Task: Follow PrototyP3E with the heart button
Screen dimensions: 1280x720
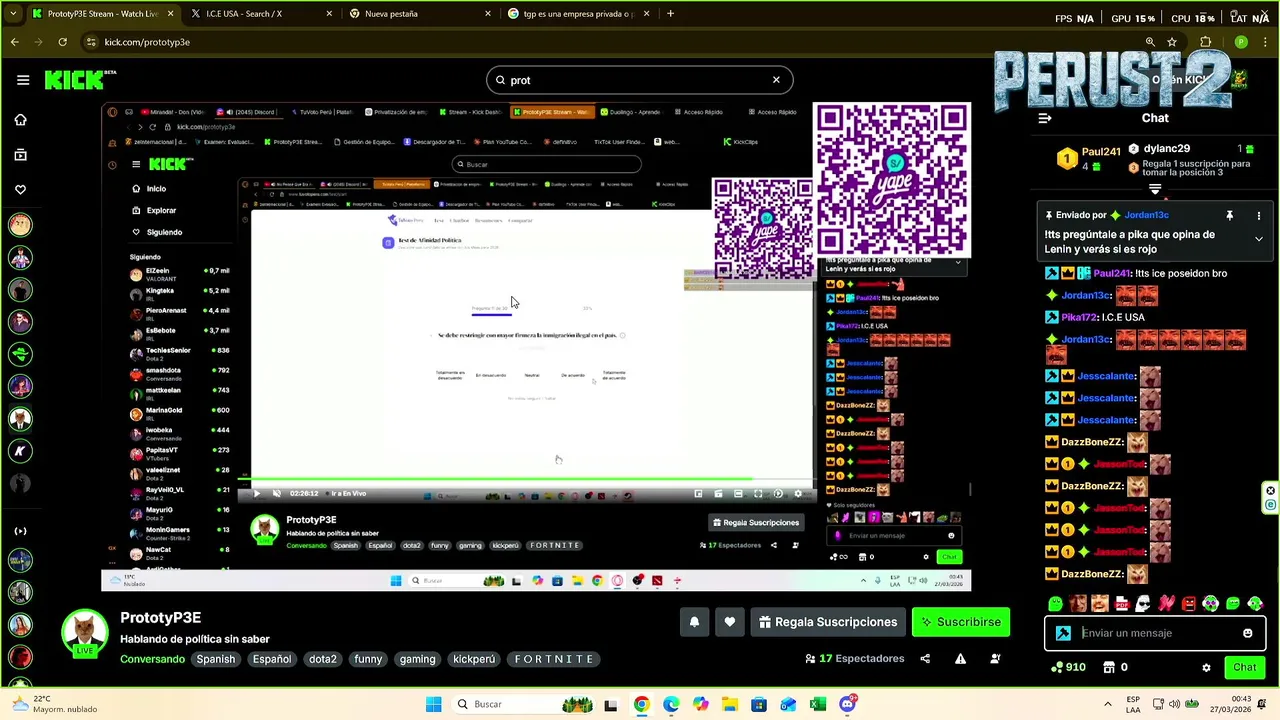Action: click(730, 622)
